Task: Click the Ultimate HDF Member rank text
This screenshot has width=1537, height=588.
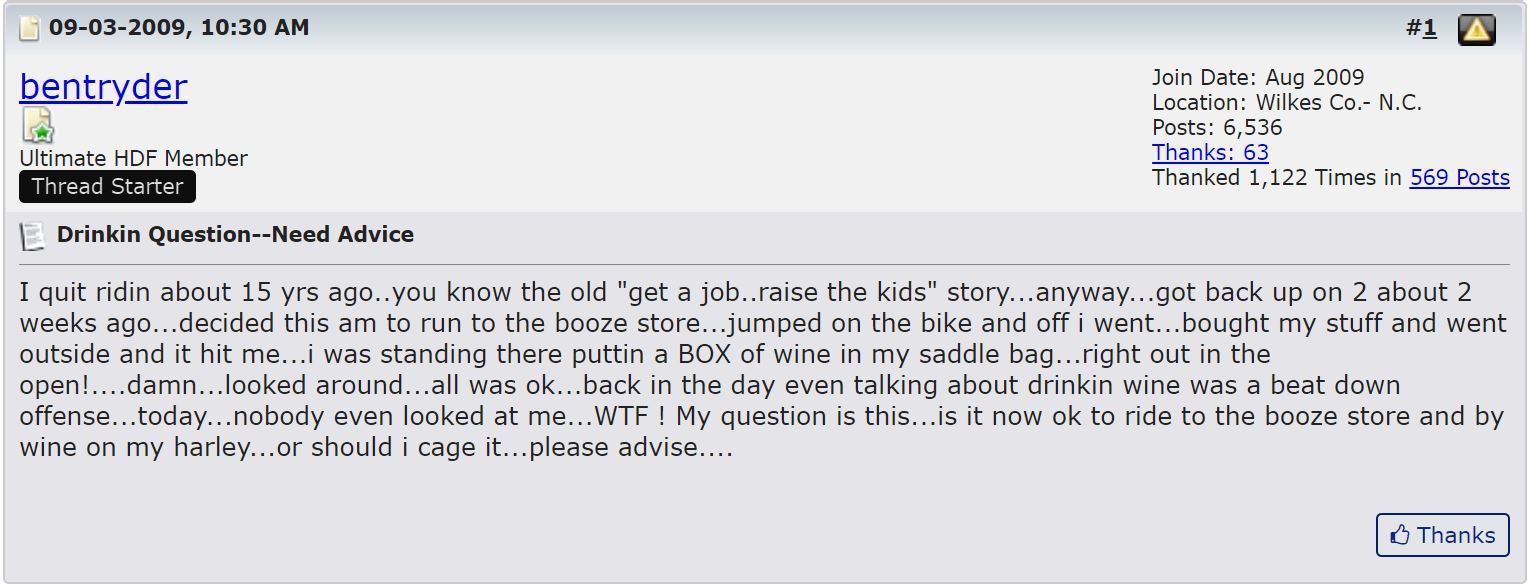Action: pos(133,159)
